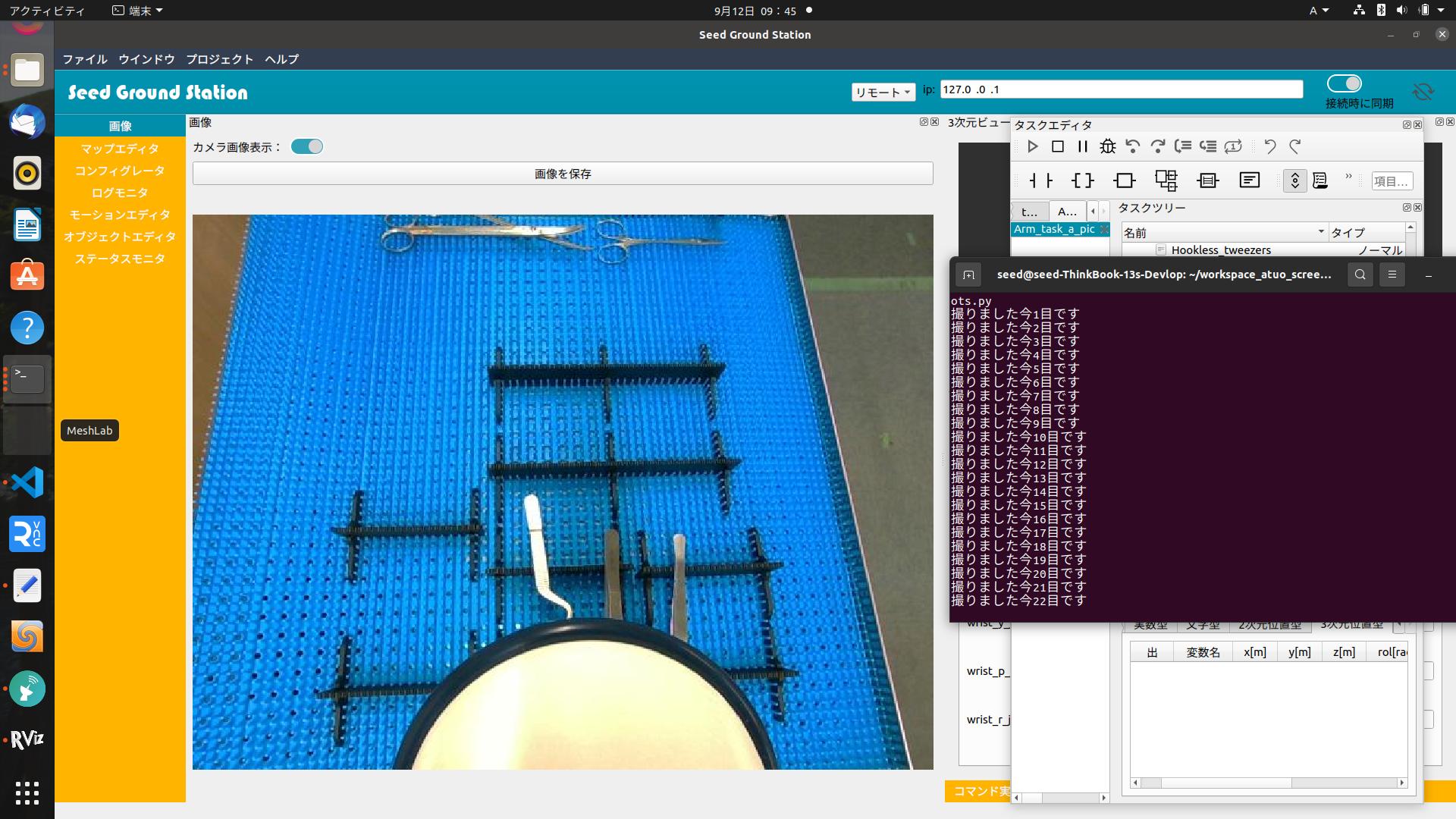Toggle camera image display switch
1456x819 pixels.
point(307,146)
